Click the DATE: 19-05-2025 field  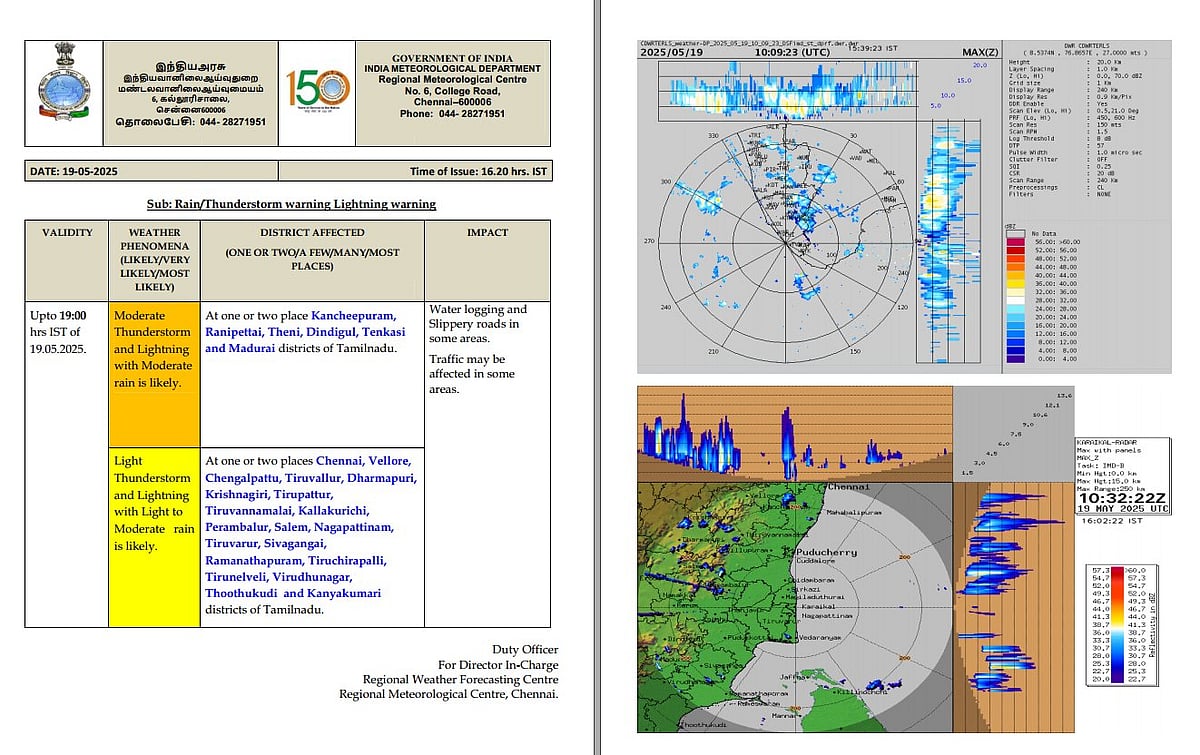click(x=75, y=172)
